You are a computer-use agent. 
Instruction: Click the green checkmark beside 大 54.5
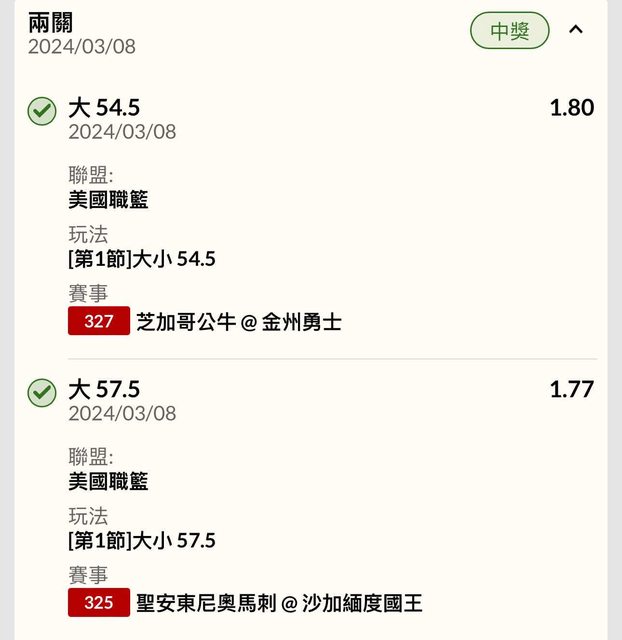[x=42, y=111]
